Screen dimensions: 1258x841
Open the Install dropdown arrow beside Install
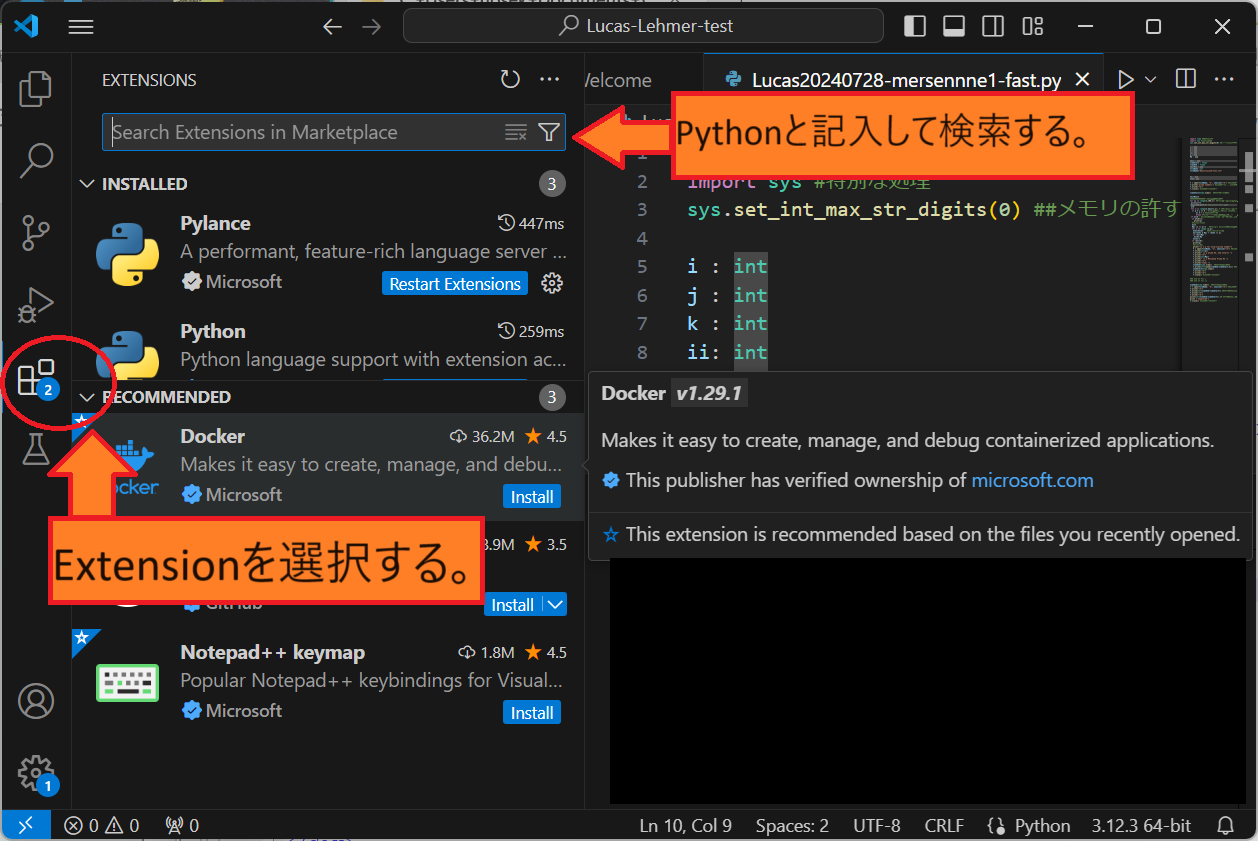(556, 604)
